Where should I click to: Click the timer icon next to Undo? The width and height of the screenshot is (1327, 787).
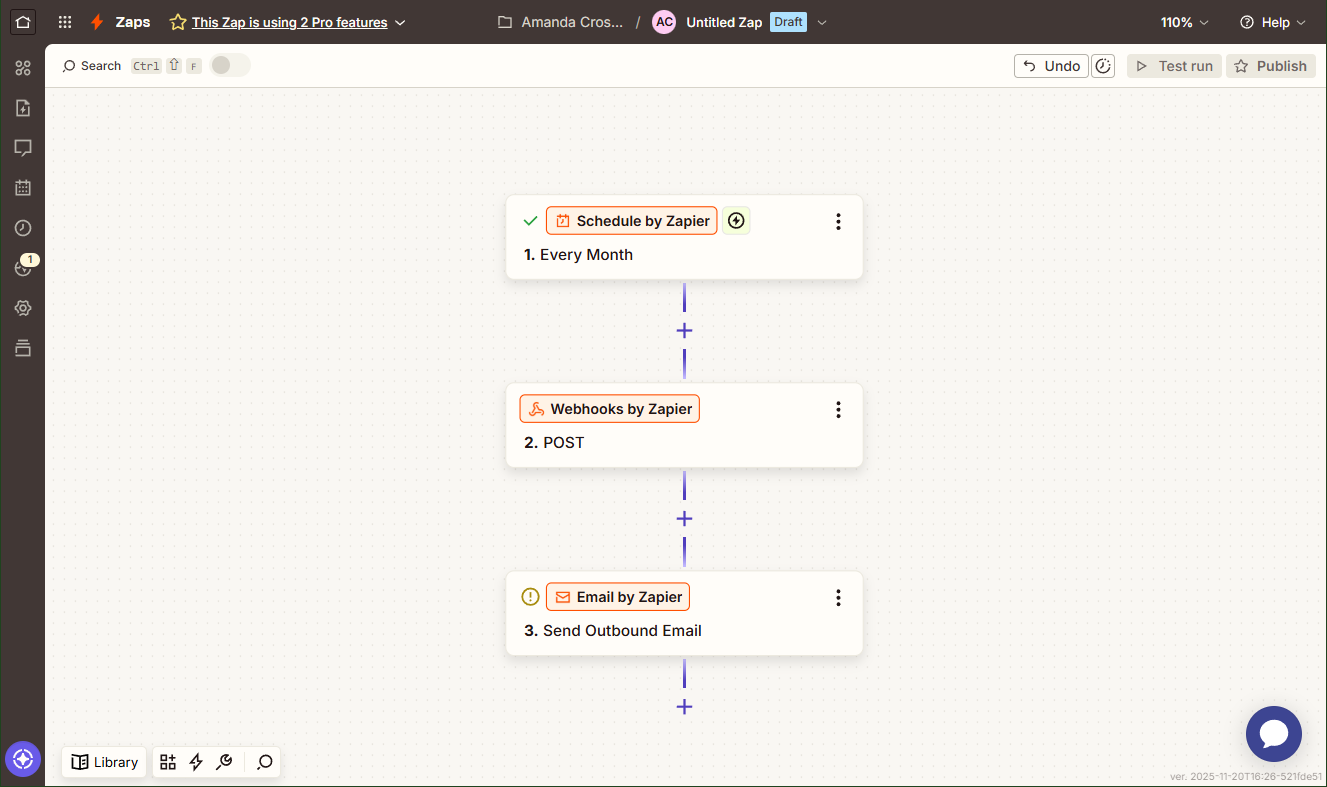click(x=1103, y=66)
